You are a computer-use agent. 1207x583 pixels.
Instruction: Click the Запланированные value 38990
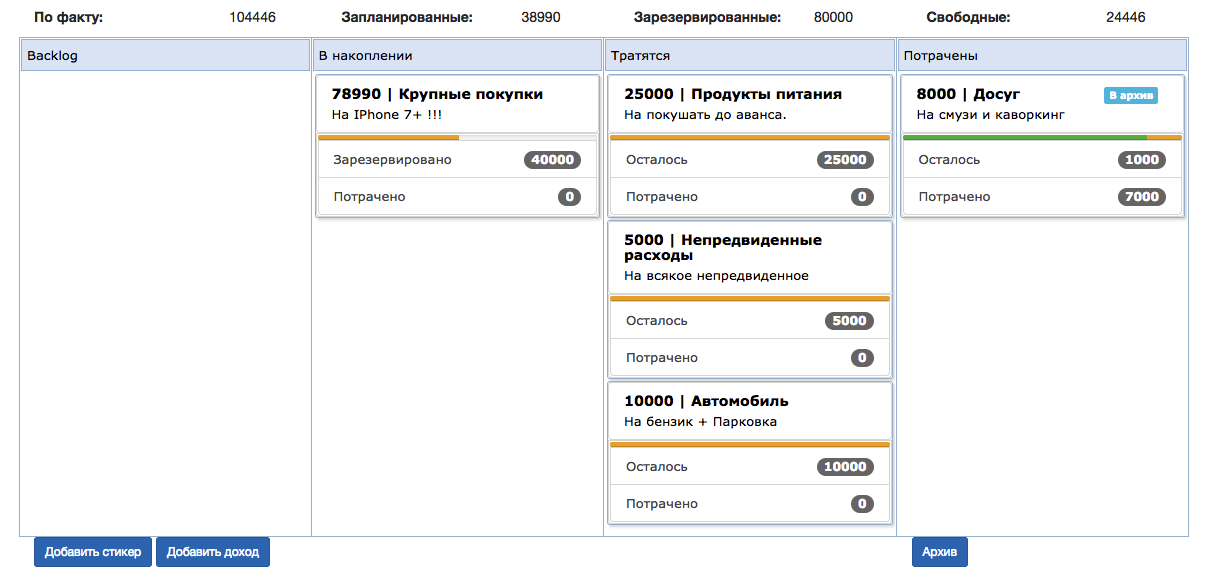point(541,18)
